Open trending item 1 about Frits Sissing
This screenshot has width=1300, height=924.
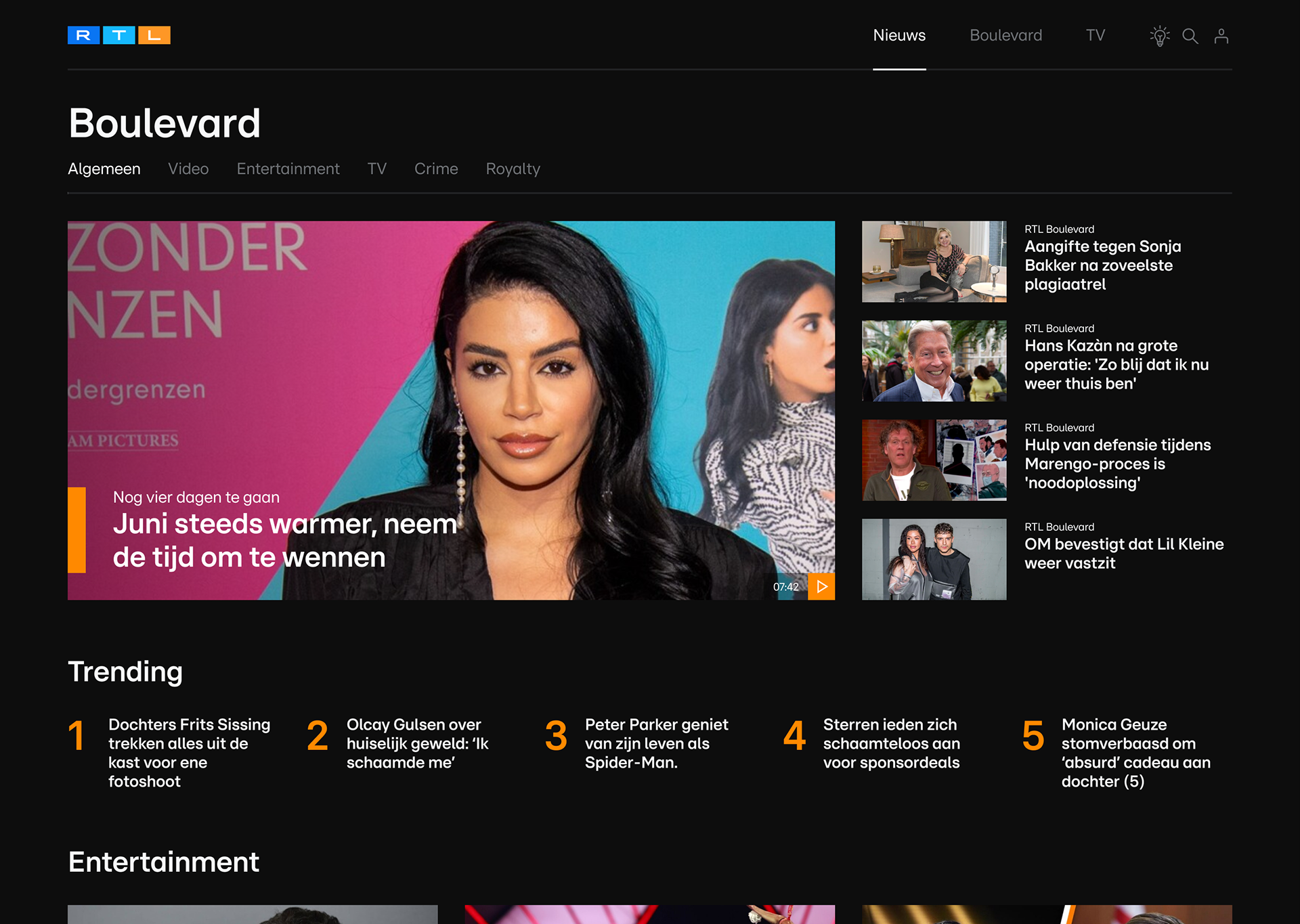pos(189,752)
